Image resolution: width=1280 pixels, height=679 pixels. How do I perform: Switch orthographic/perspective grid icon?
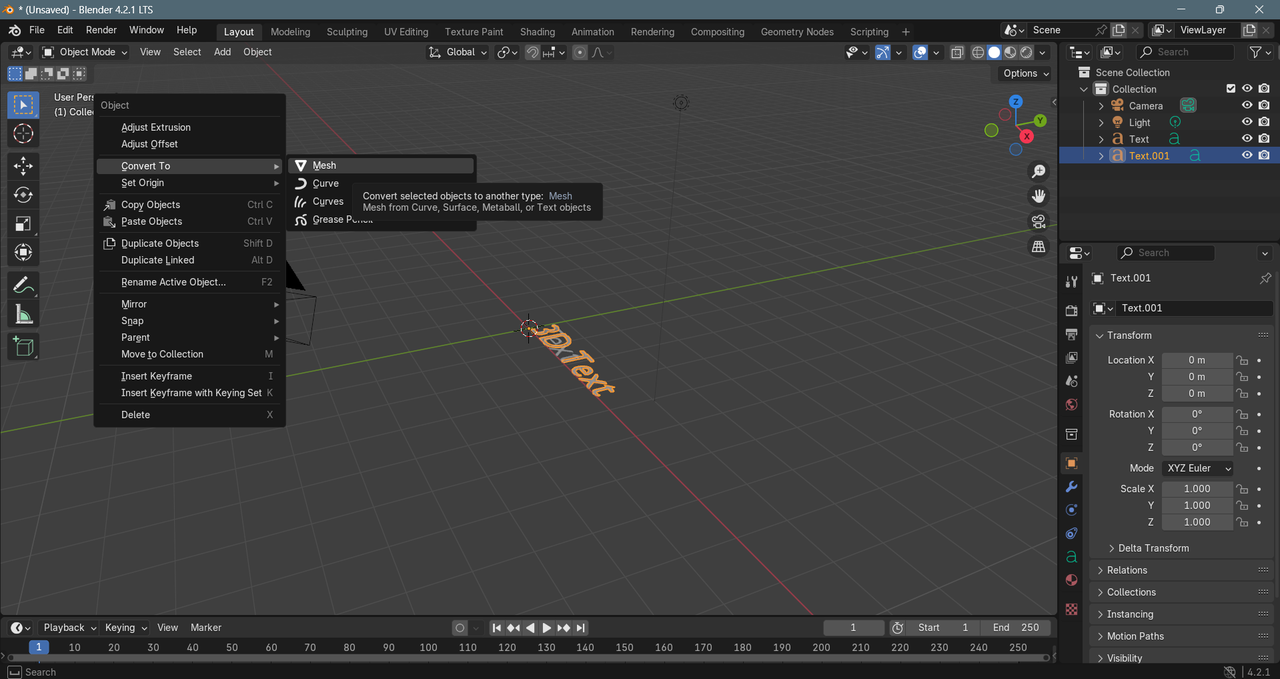coord(1039,246)
